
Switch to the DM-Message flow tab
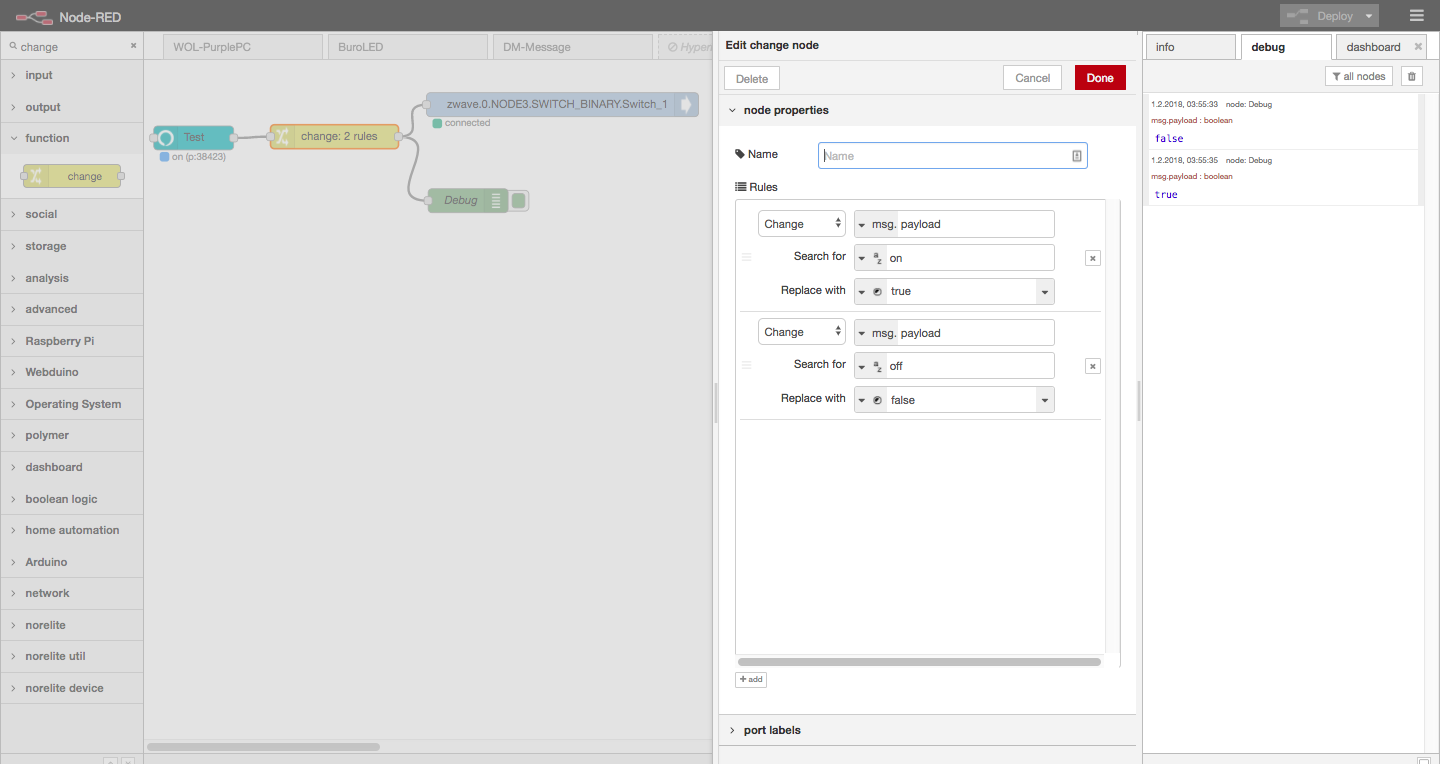[x=572, y=47]
